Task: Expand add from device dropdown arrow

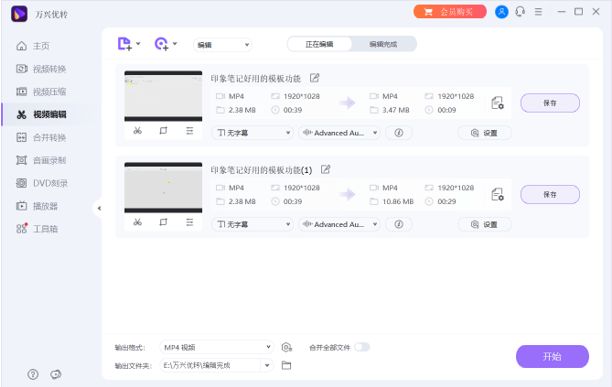Action: pos(175,44)
